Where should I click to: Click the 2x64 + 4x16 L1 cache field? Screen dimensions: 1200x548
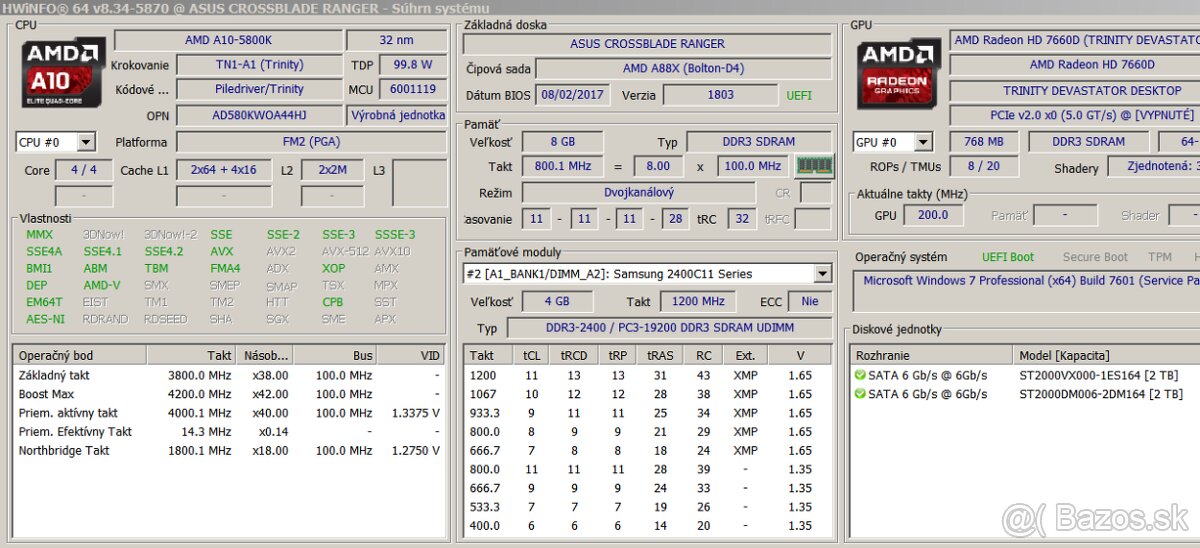tap(223, 170)
